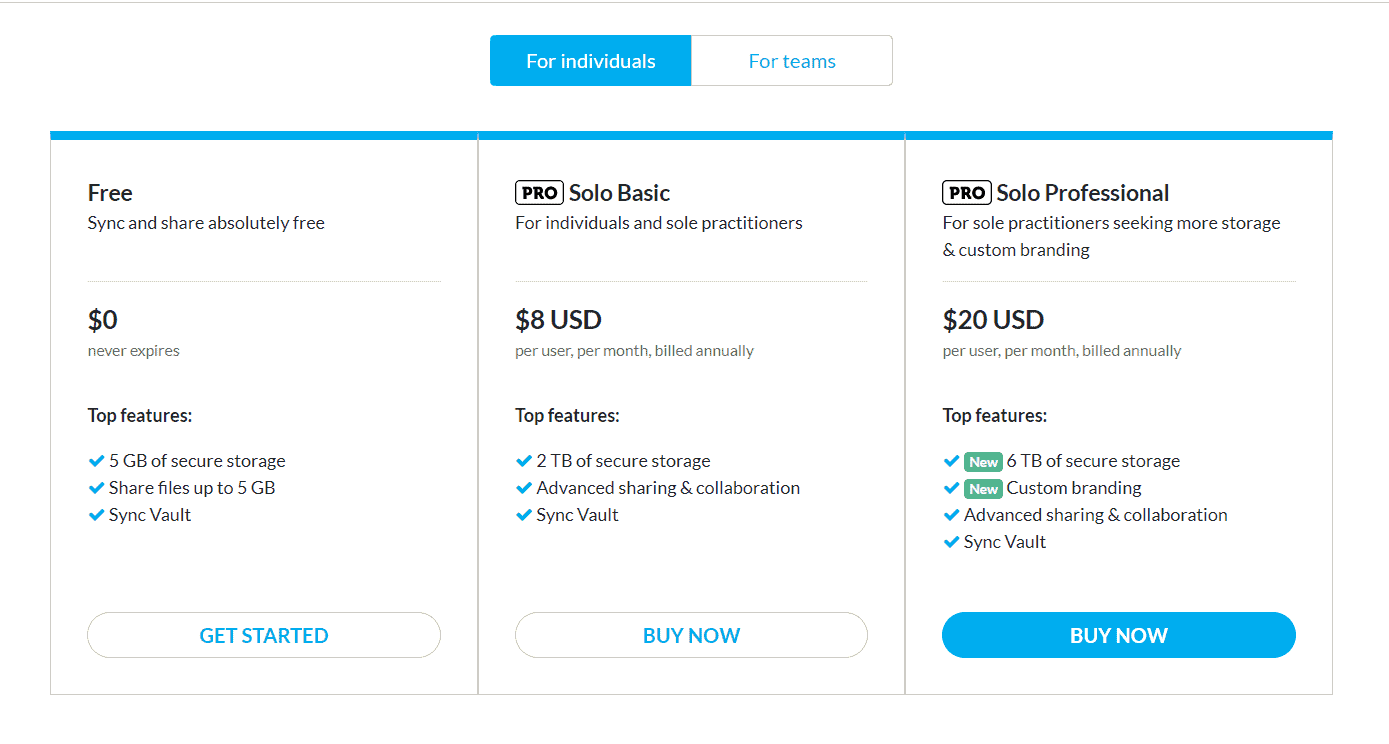This screenshot has width=1389, height=744.
Task: Click checkmark beside Solo Professional's Sync Vault
Action: tap(951, 542)
